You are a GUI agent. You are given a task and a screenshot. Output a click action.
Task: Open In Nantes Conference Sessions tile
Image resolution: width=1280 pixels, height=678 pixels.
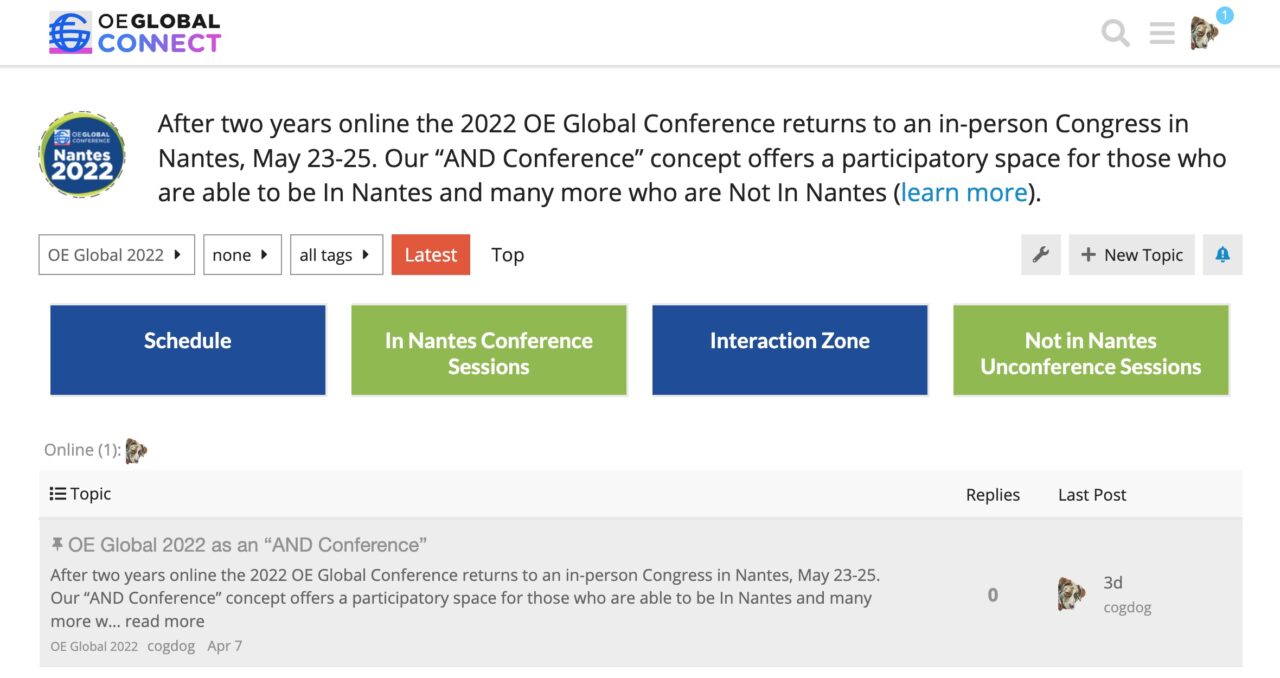[489, 350]
